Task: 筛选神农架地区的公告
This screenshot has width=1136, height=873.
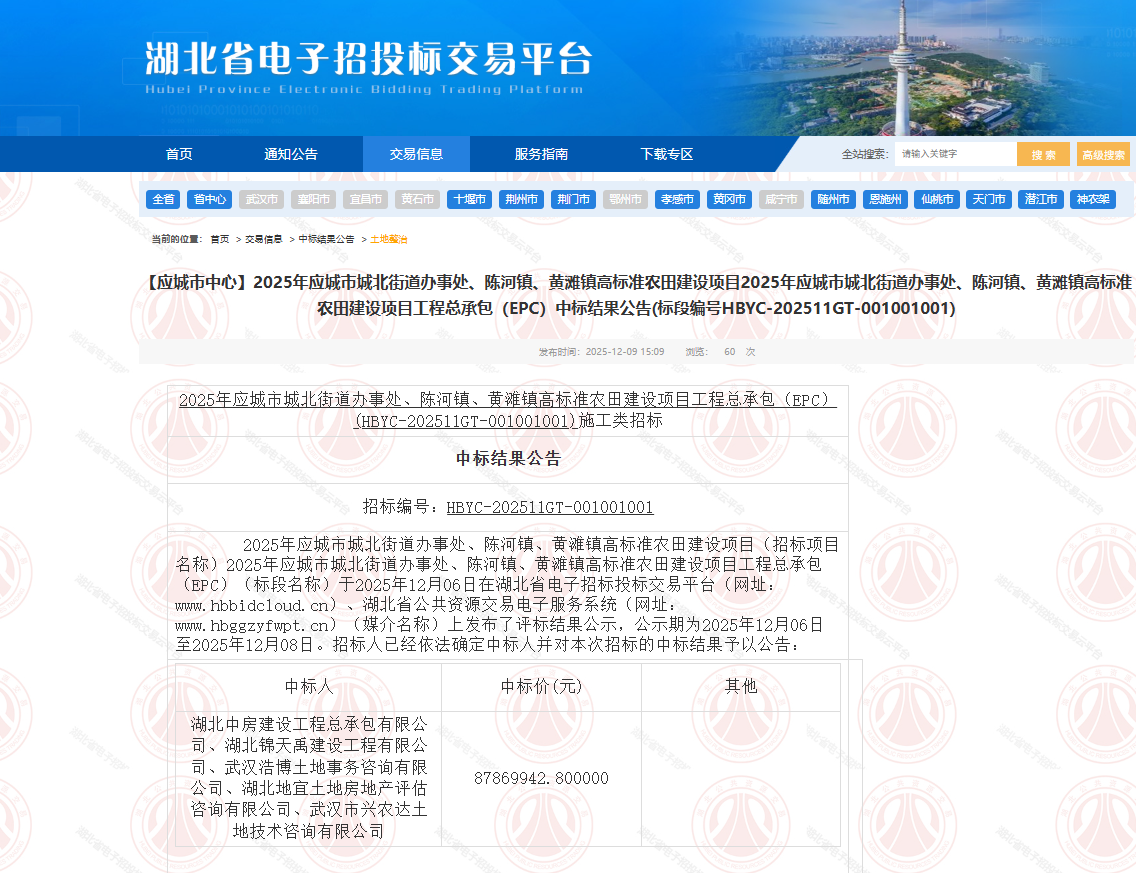Action: coord(1094,199)
